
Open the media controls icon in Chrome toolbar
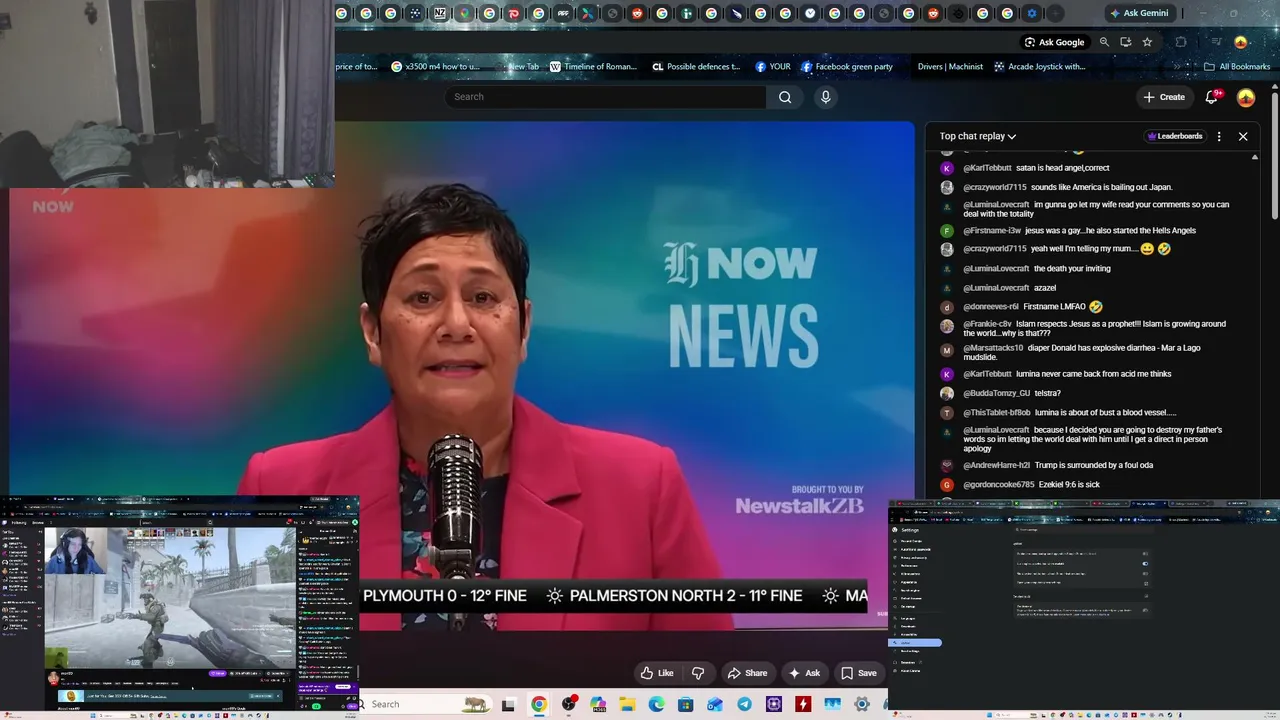coord(1217,42)
